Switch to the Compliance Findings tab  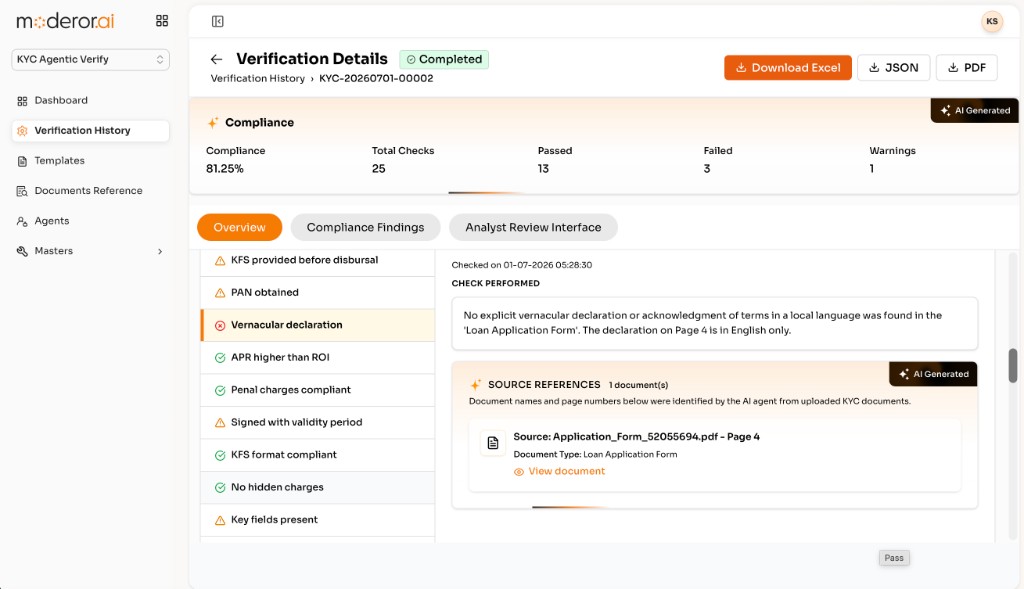tap(365, 227)
